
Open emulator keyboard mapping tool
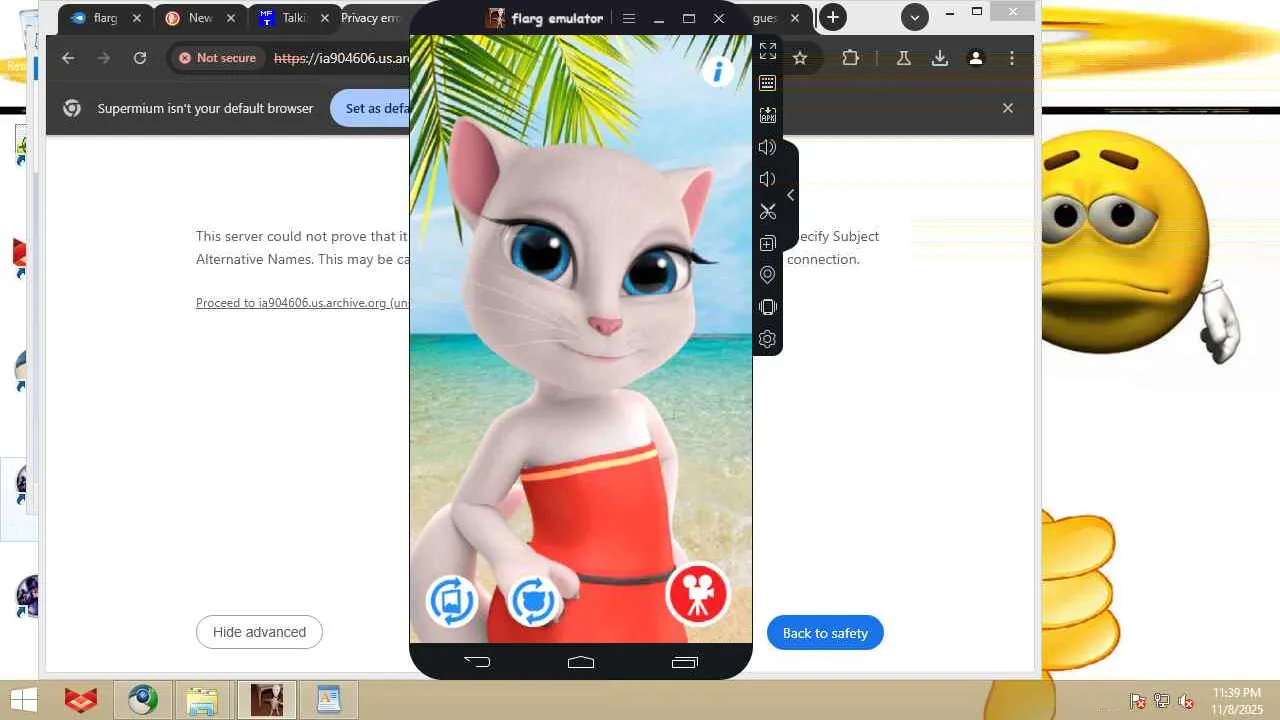point(768,83)
